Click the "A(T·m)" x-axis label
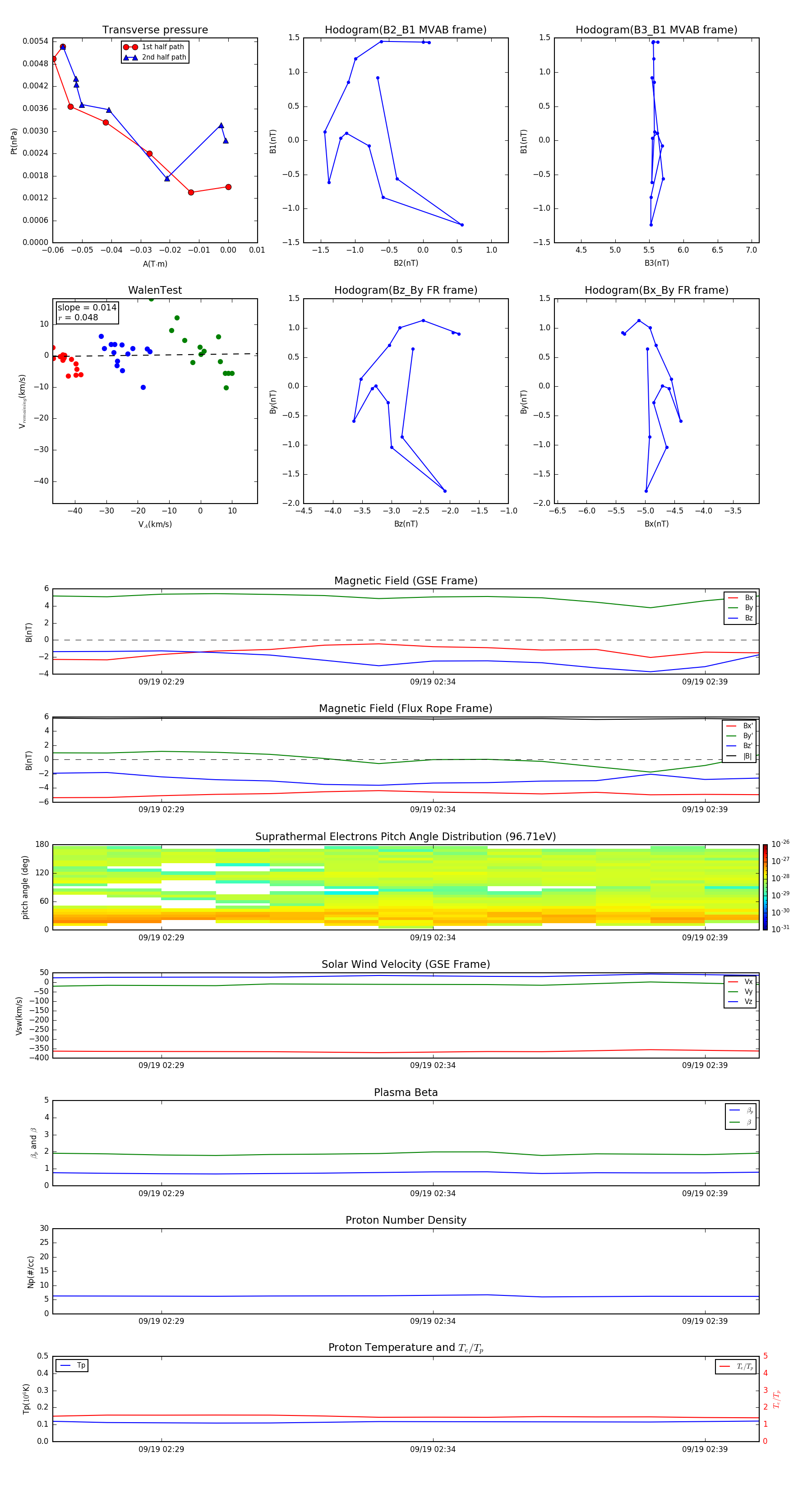Viewport: 812px width, 1489px height. (x=155, y=264)
